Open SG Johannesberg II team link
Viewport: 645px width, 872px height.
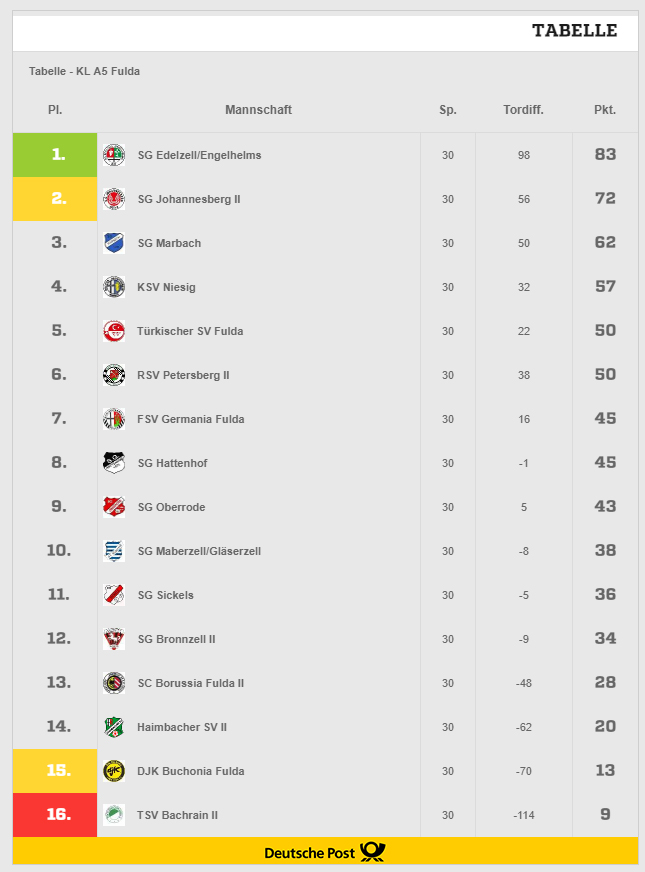point(189,199)
